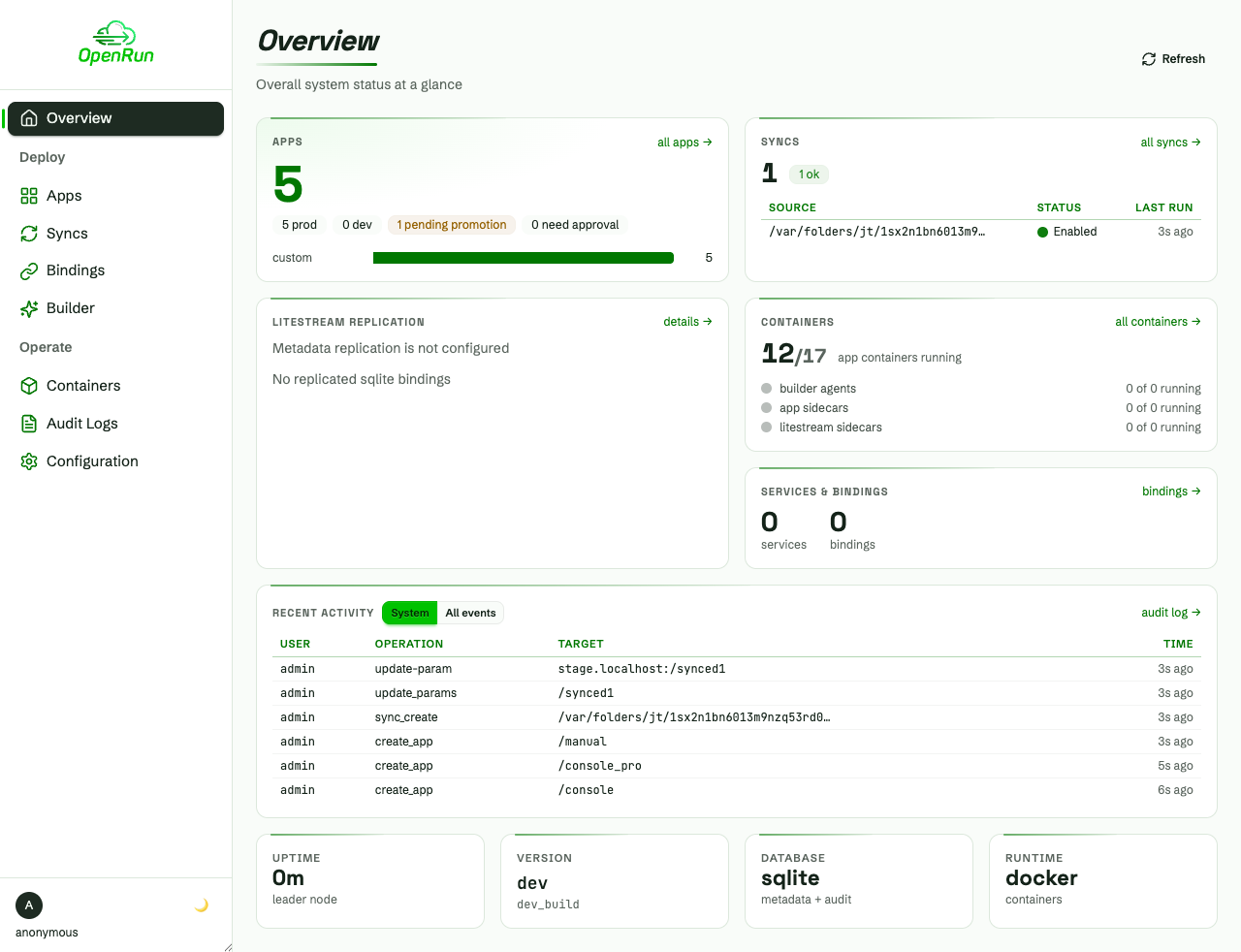Toggle dark mode with moon icon

click(x=202, y=905)
